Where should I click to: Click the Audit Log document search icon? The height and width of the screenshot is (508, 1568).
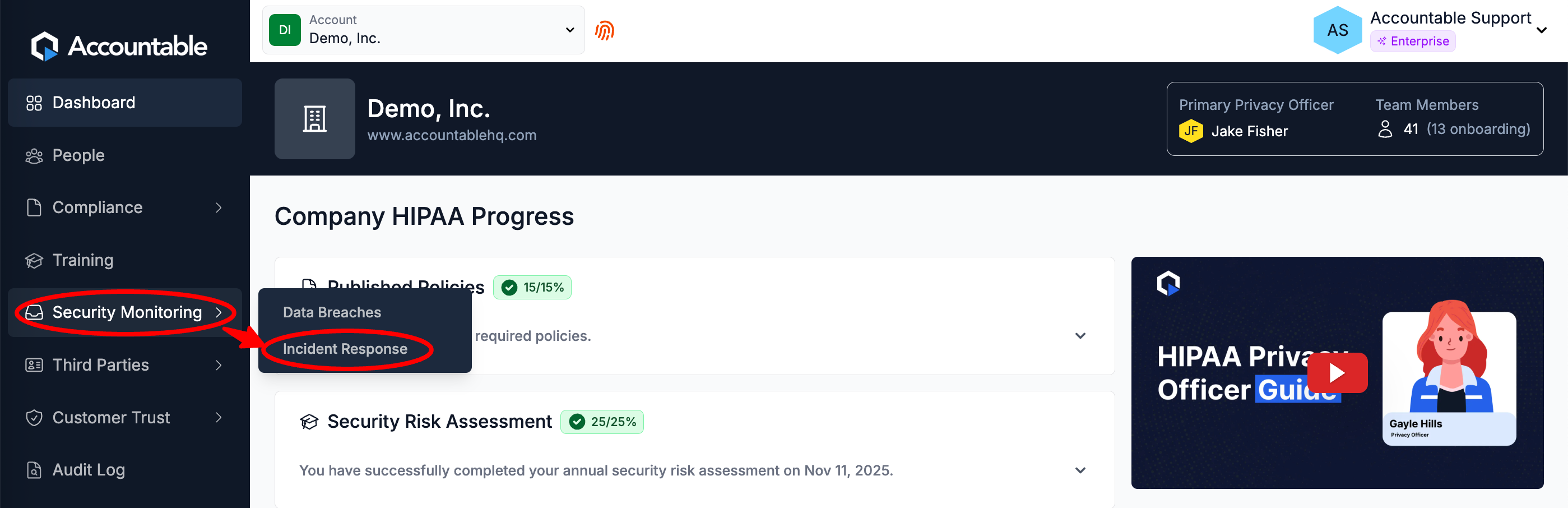pyautogui.click(x=34, y=470)
